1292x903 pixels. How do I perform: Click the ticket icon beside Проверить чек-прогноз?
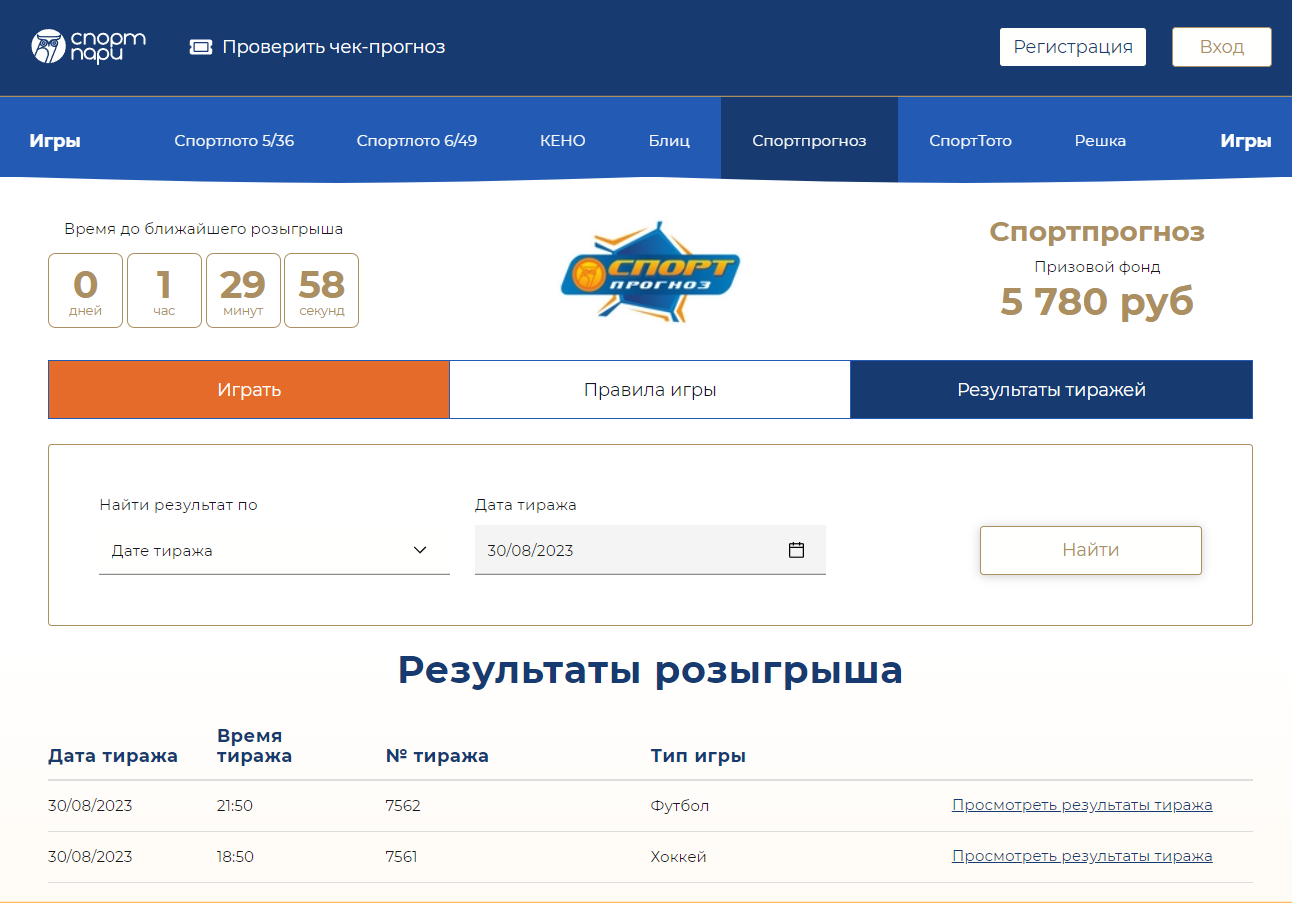(201, 47)
